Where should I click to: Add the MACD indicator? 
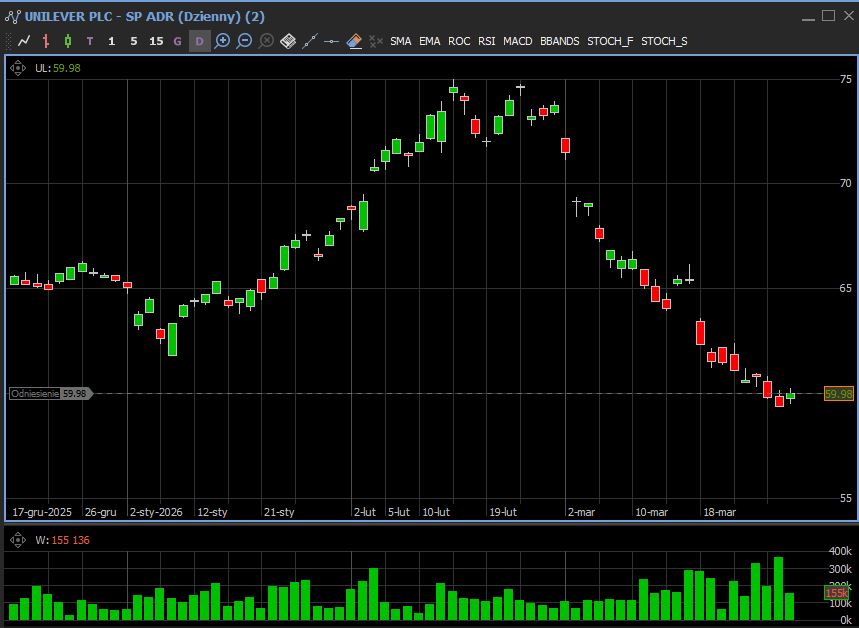[517, 41]
